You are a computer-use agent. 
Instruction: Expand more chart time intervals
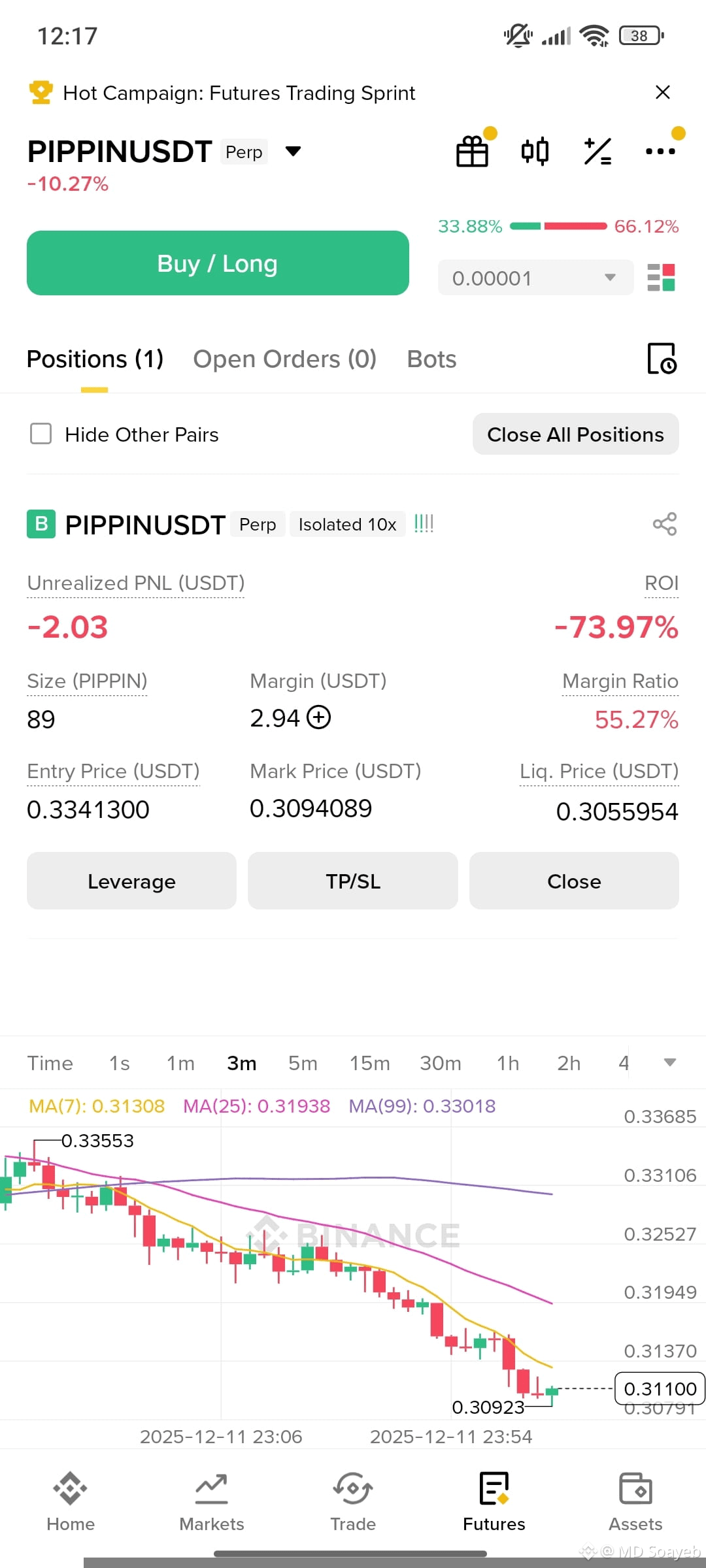670,1062
